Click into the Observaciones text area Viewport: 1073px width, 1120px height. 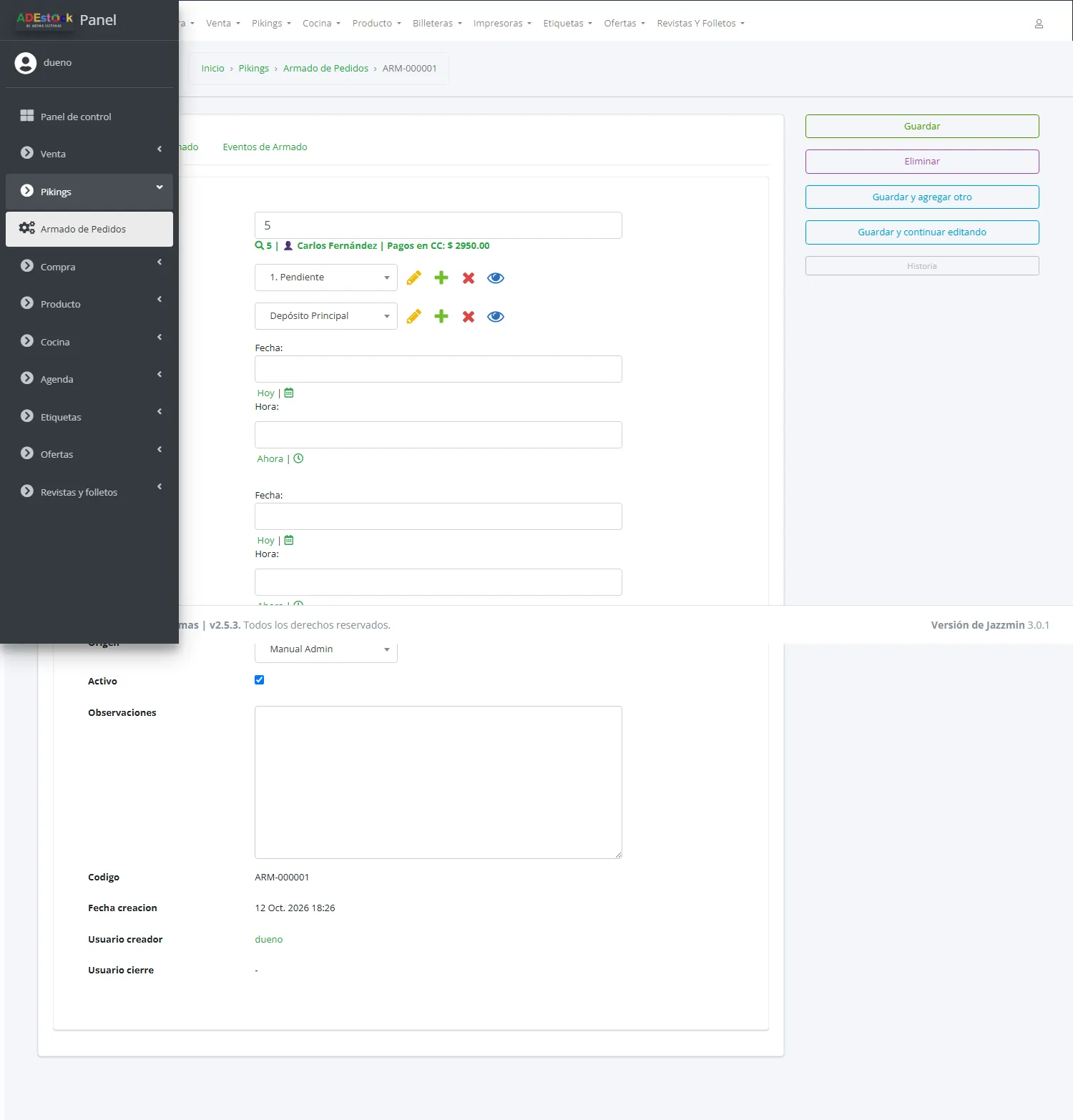click(438, 782)
